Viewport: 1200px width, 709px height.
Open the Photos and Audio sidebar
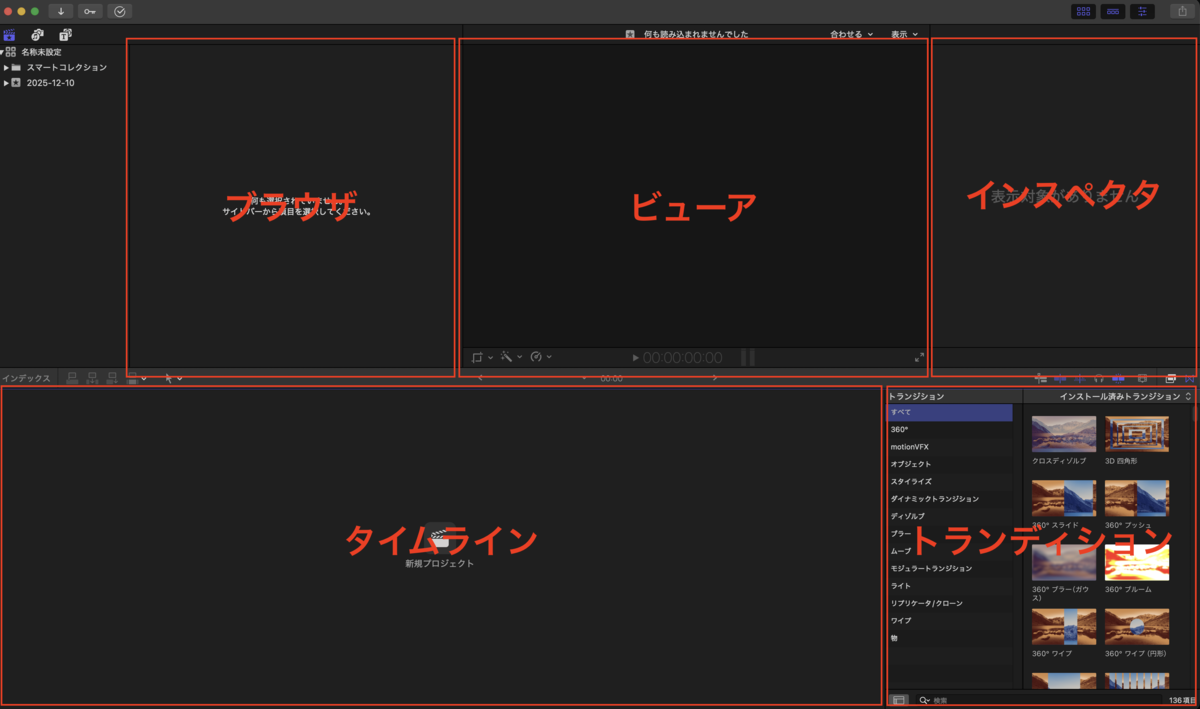37,35
